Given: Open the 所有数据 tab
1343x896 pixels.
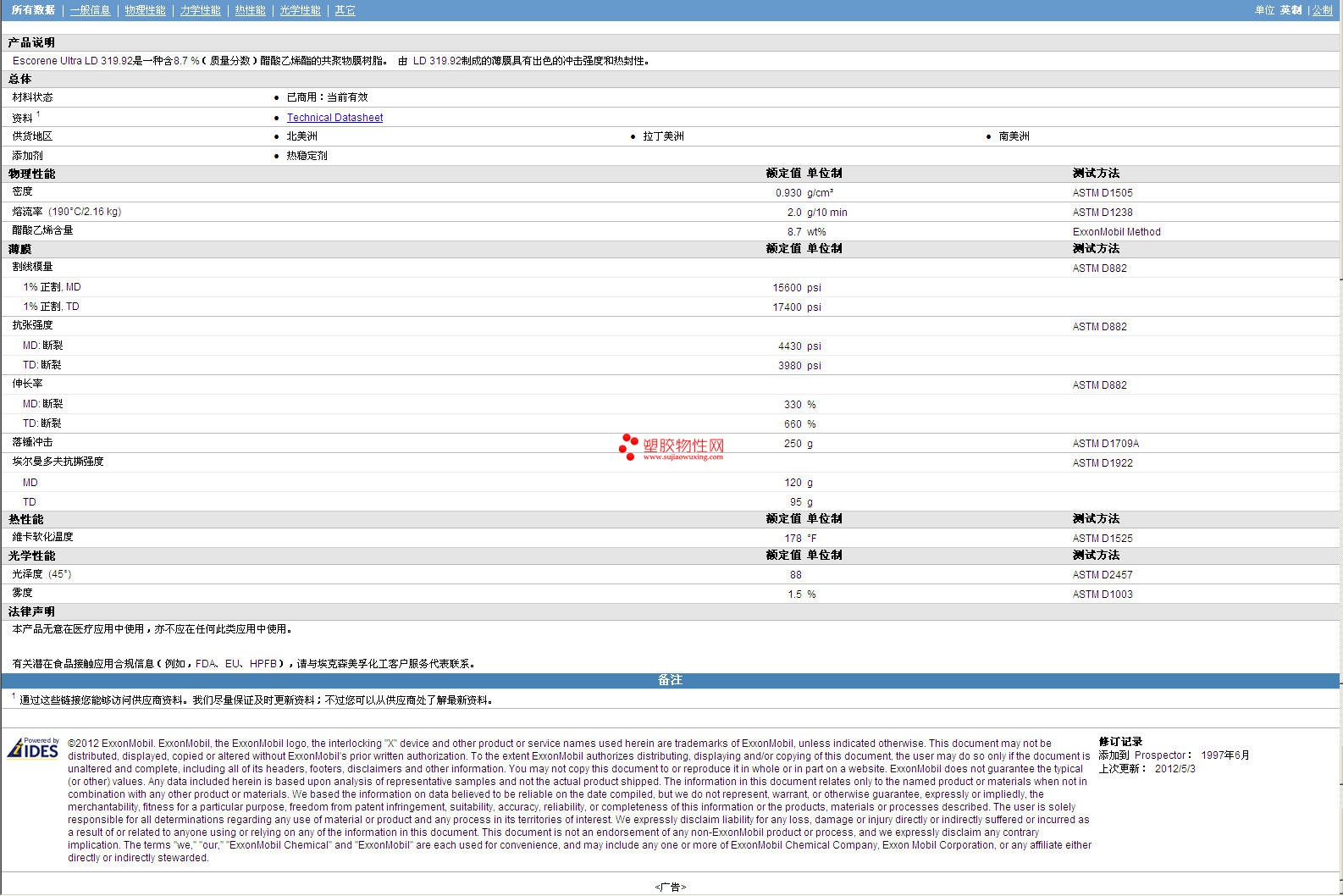Looking at the screenshot, I should click(x=33, y=10).
